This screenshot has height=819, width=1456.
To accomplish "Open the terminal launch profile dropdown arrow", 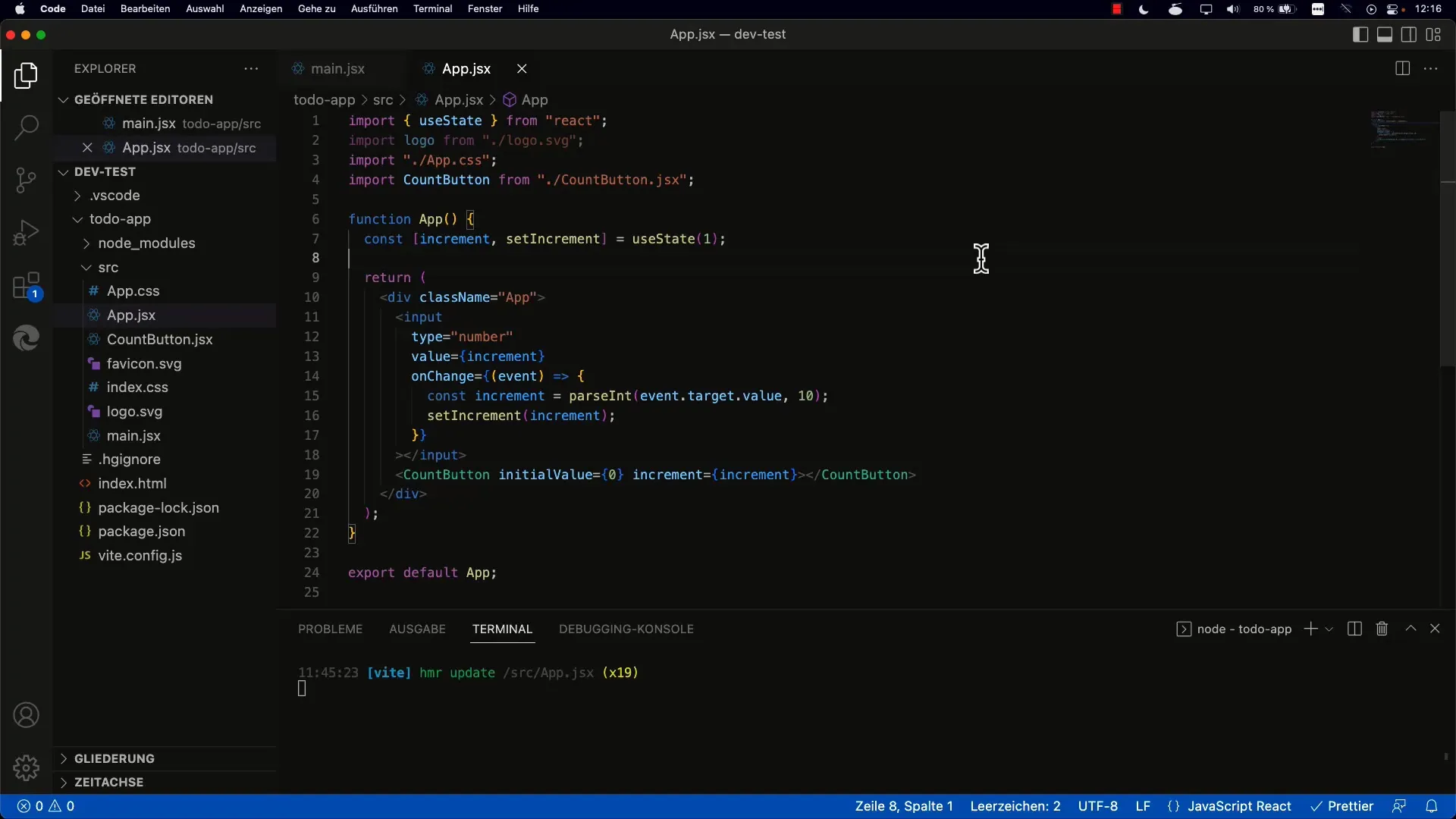I will [1329, 629].
